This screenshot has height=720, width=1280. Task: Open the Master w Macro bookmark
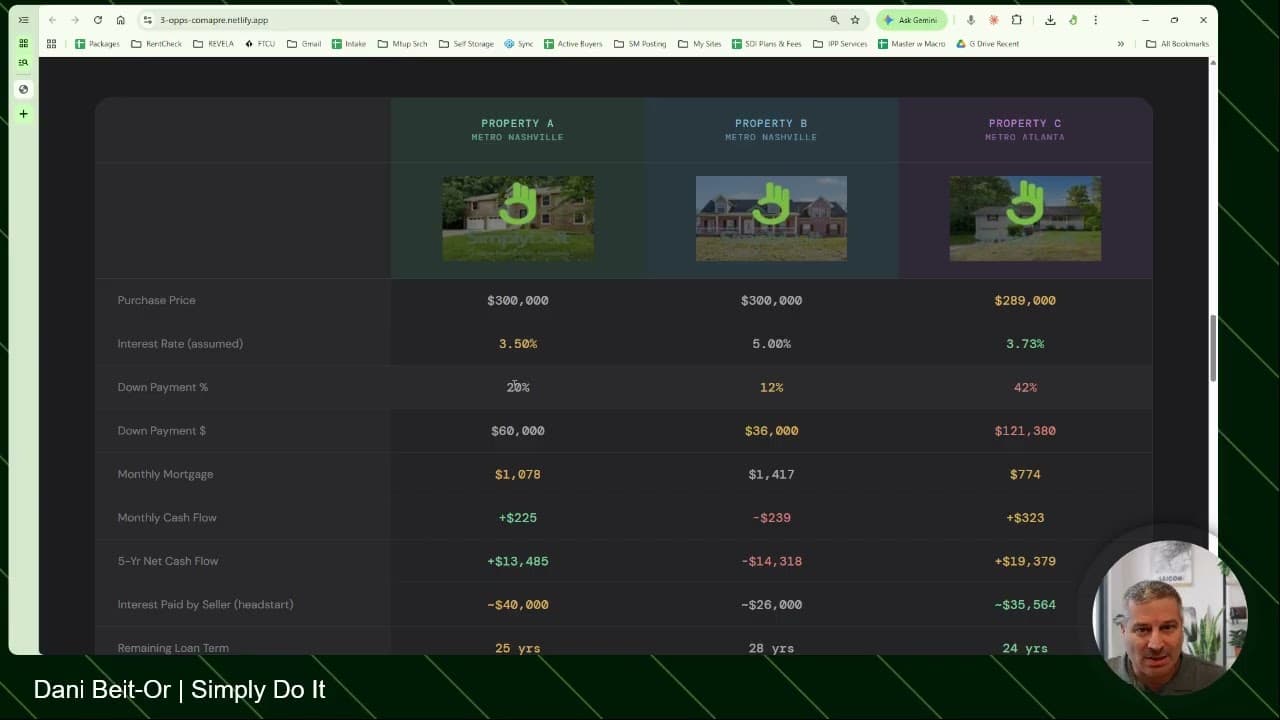(911, 44)
